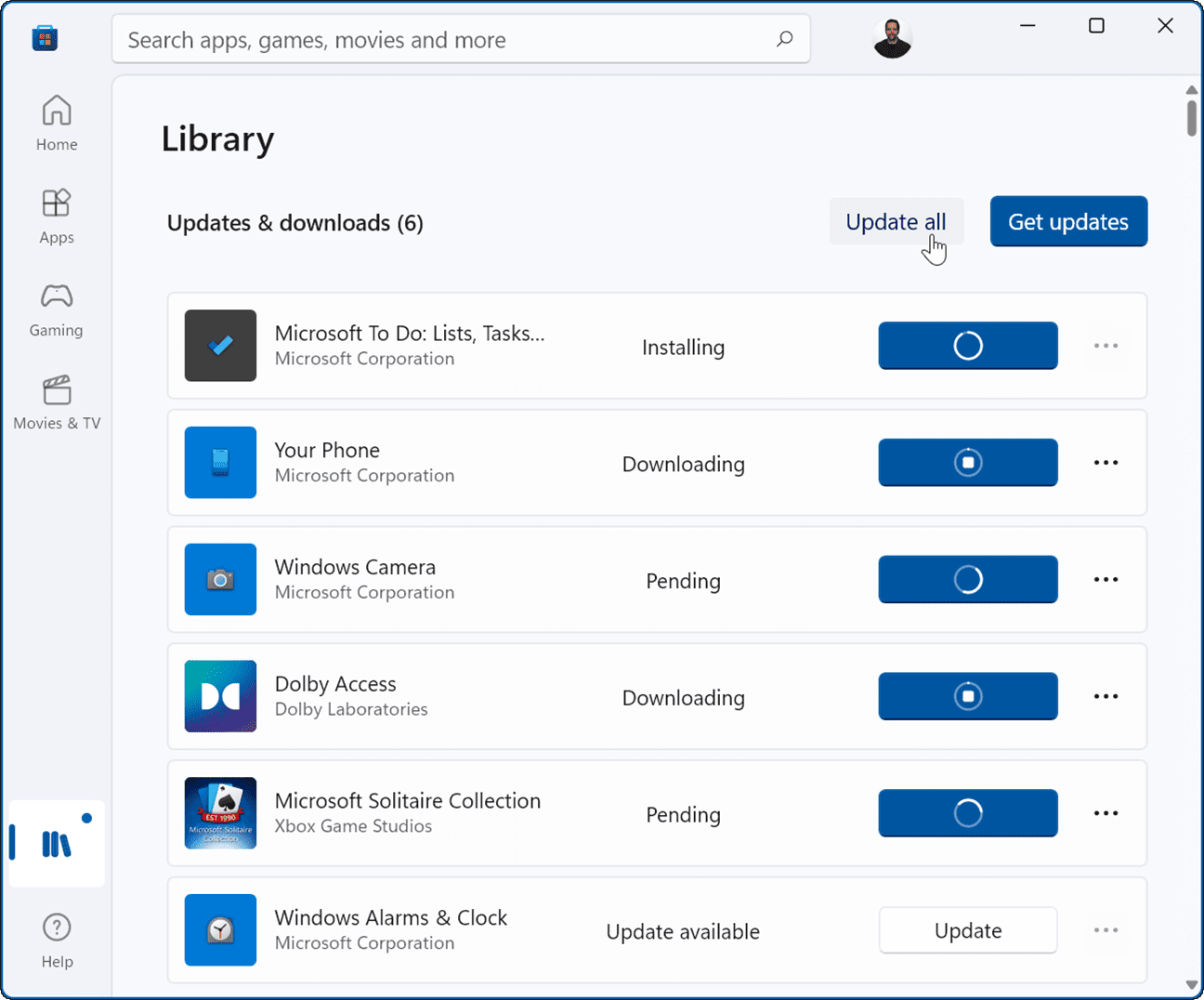Click the search apps field

point(460,39)
